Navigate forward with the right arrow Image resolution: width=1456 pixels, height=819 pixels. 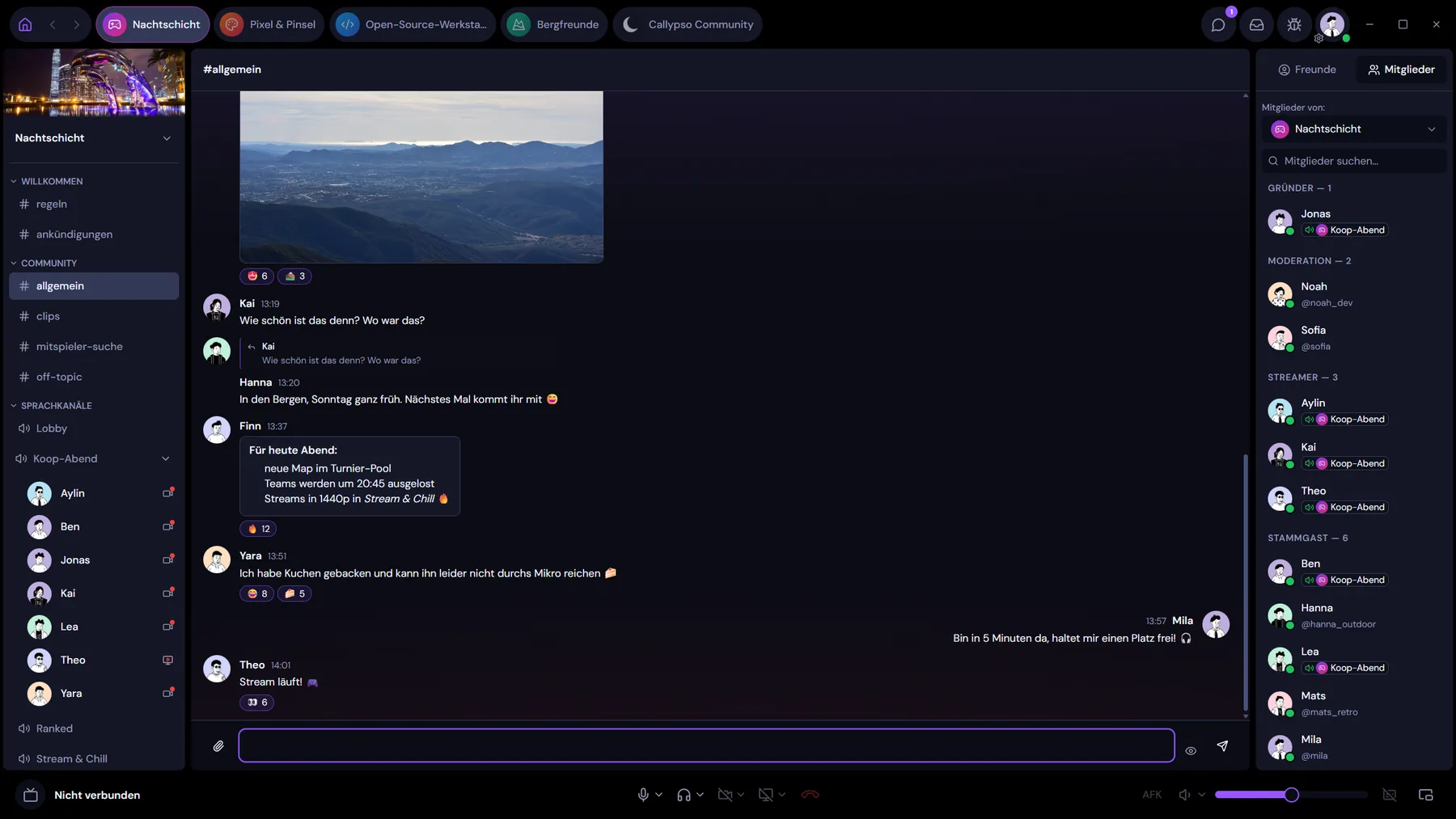[x=76, y=24]
